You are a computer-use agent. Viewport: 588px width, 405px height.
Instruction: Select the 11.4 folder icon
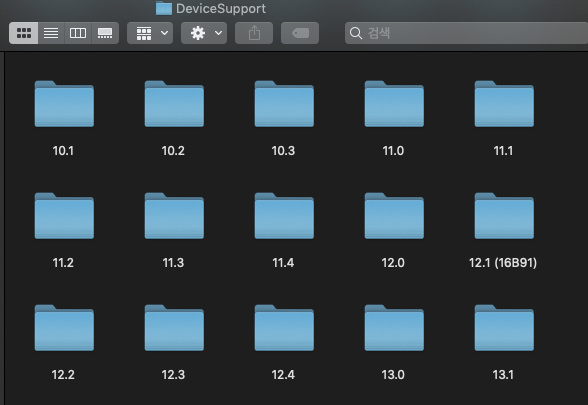tap(284, 216)
